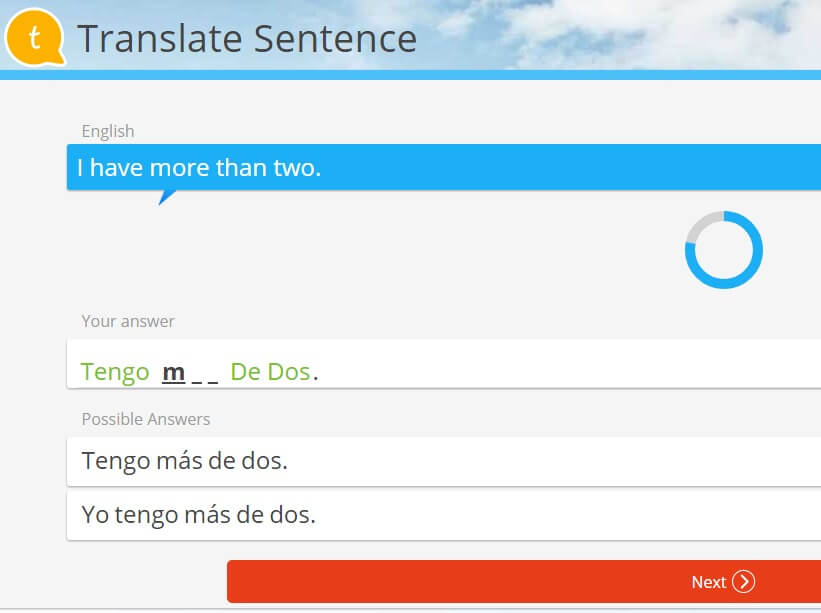Click the green words "De Dos"
The image size is (821, 613).
click(x=270, y=372)
